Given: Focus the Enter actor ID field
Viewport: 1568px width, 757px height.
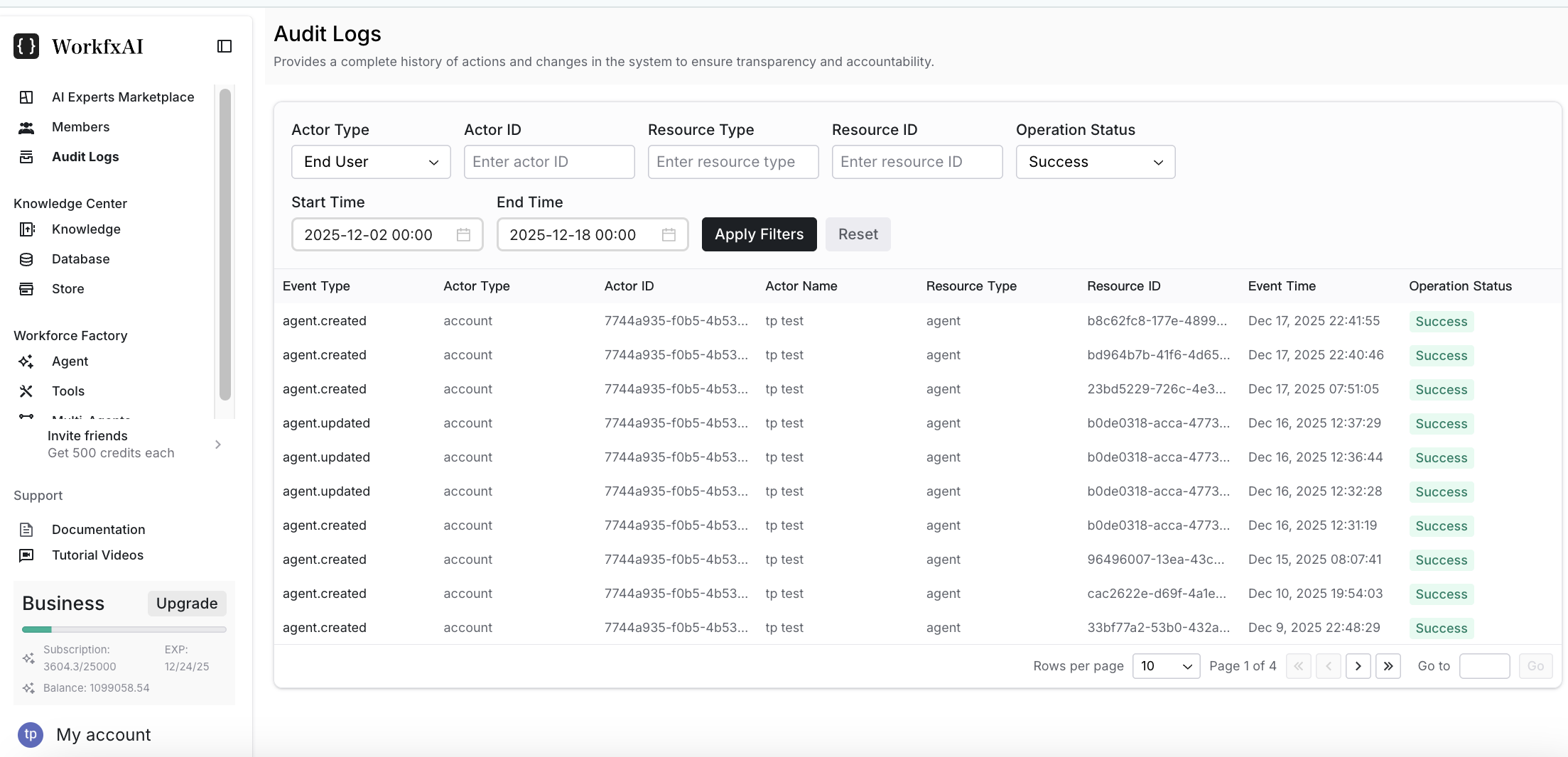Looking at the screenshot, I should coord(548,162).
